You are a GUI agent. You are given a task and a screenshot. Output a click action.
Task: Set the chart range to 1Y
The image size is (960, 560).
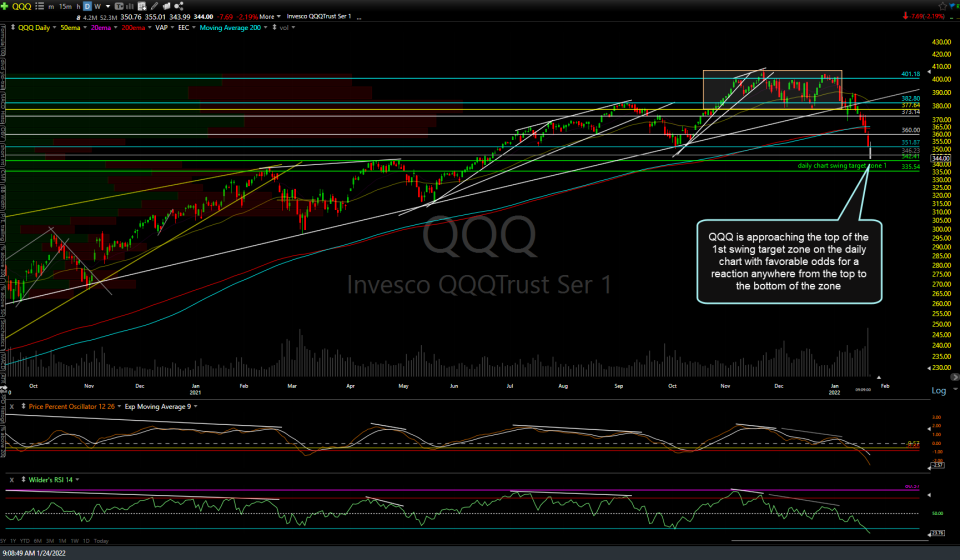[13, 541]
